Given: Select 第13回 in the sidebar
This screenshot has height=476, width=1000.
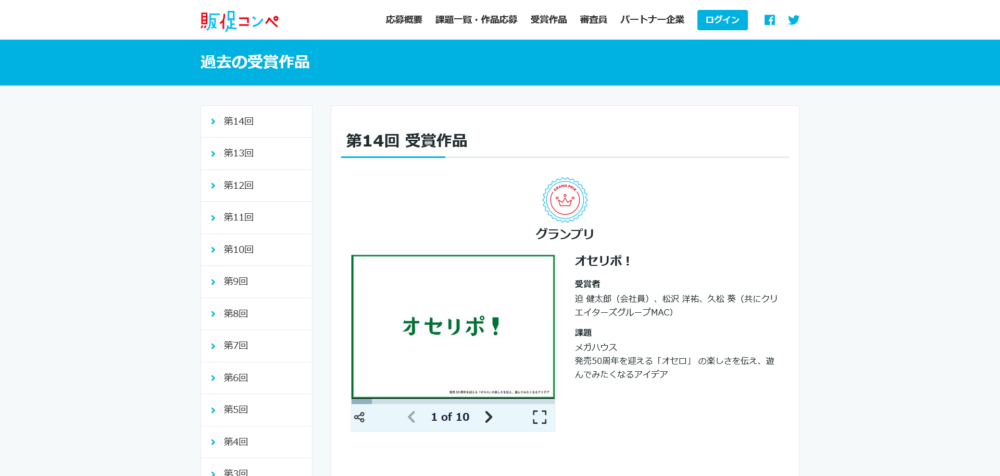Looking at the screenshot, I should [x=238, y=153].
